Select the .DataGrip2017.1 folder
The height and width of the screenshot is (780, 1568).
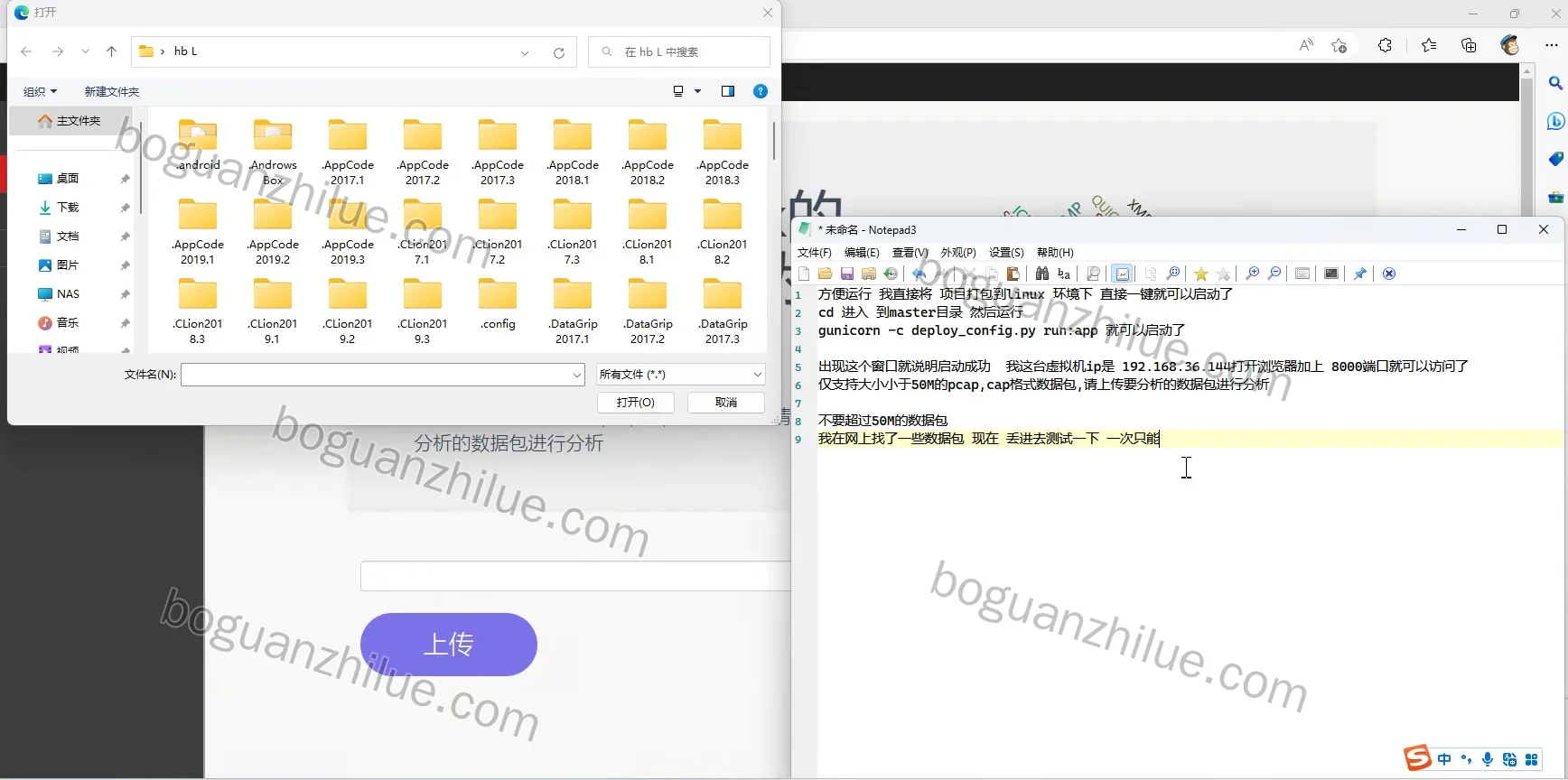pyautogui.click(x=573, y=311)
